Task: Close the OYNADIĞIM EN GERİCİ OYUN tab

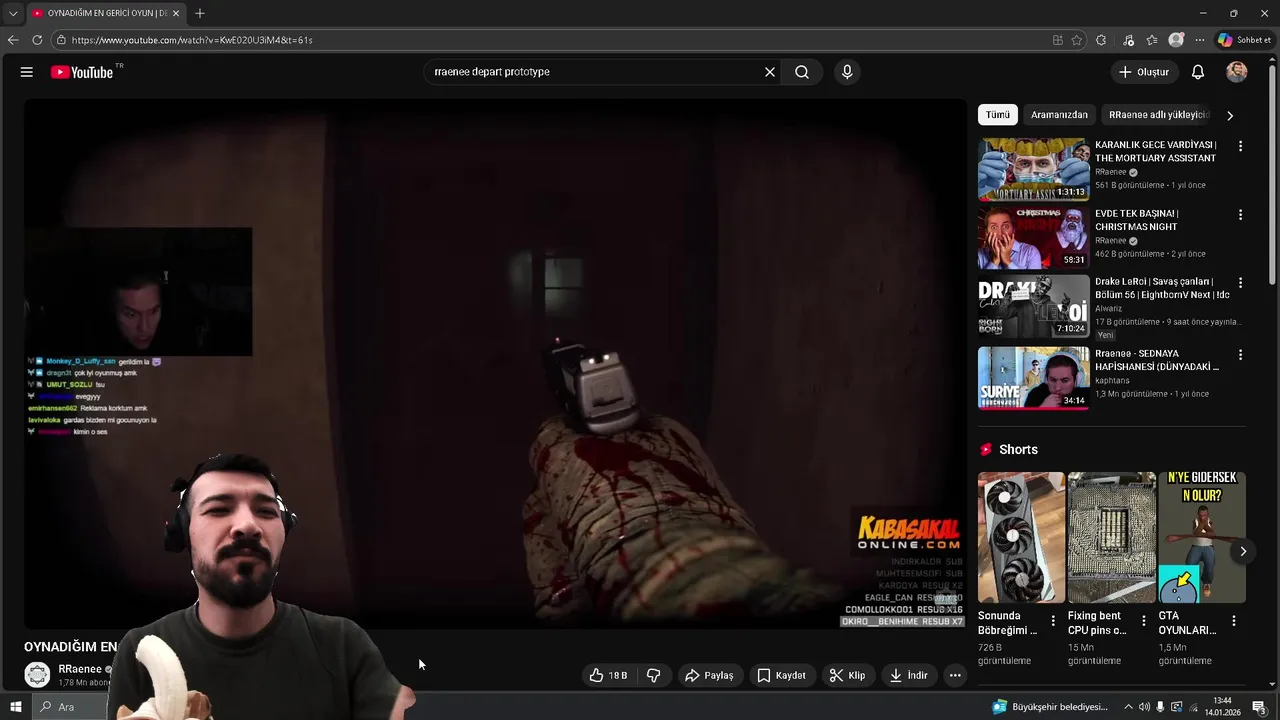Action: [176, 13]
